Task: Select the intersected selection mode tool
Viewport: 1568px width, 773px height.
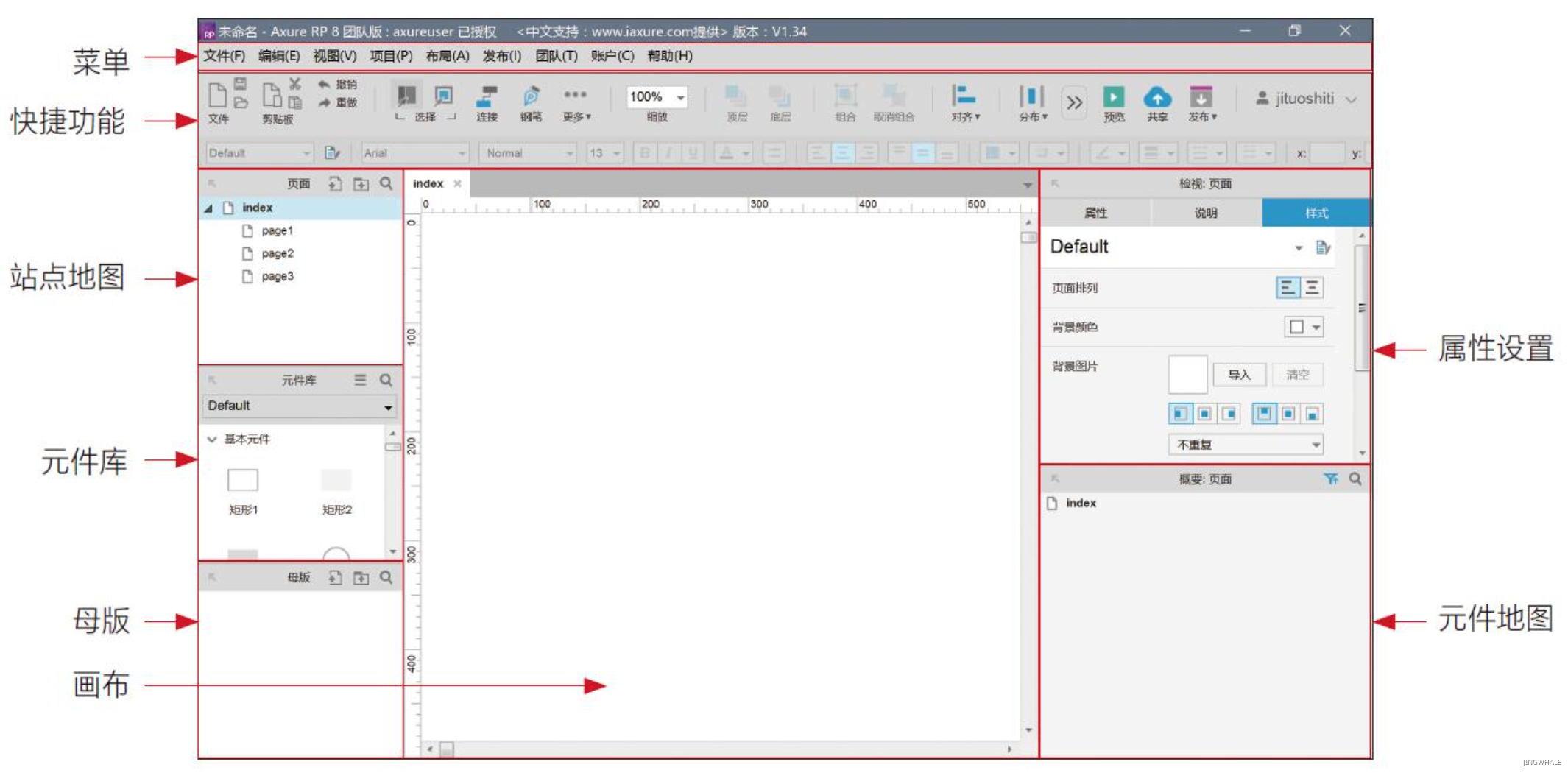Action: click(x=406, y=96)
